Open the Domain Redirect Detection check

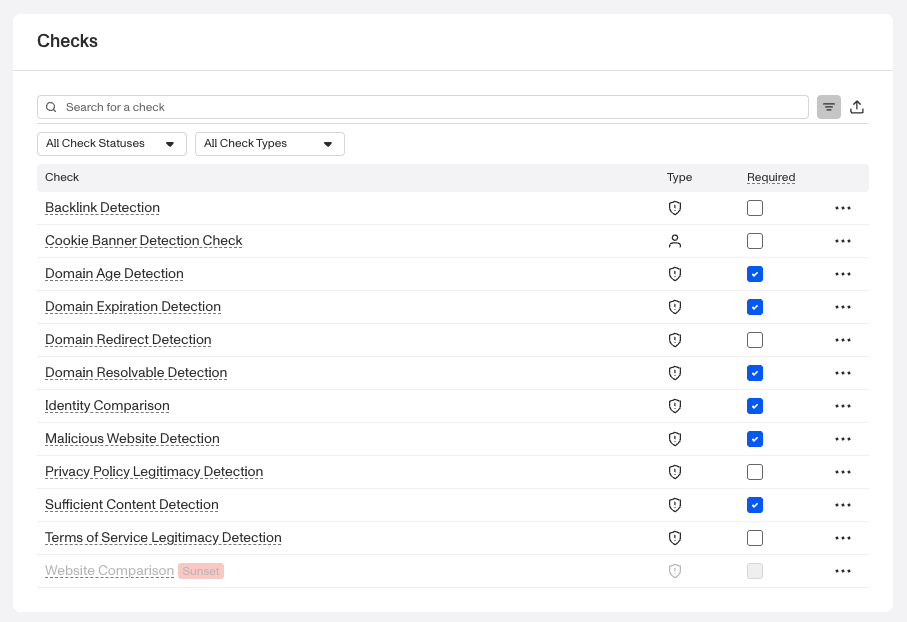(128, 340)
